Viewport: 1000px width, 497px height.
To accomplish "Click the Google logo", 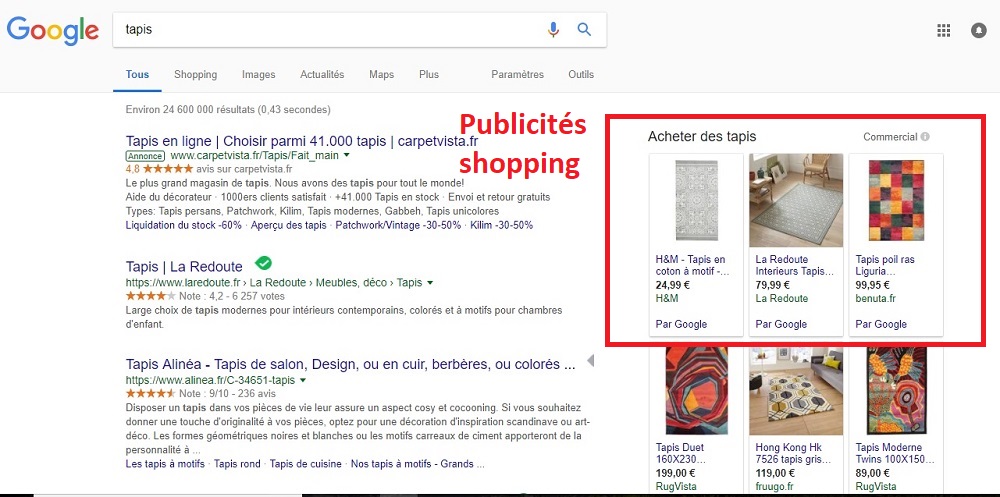I will tap(52, 30).
